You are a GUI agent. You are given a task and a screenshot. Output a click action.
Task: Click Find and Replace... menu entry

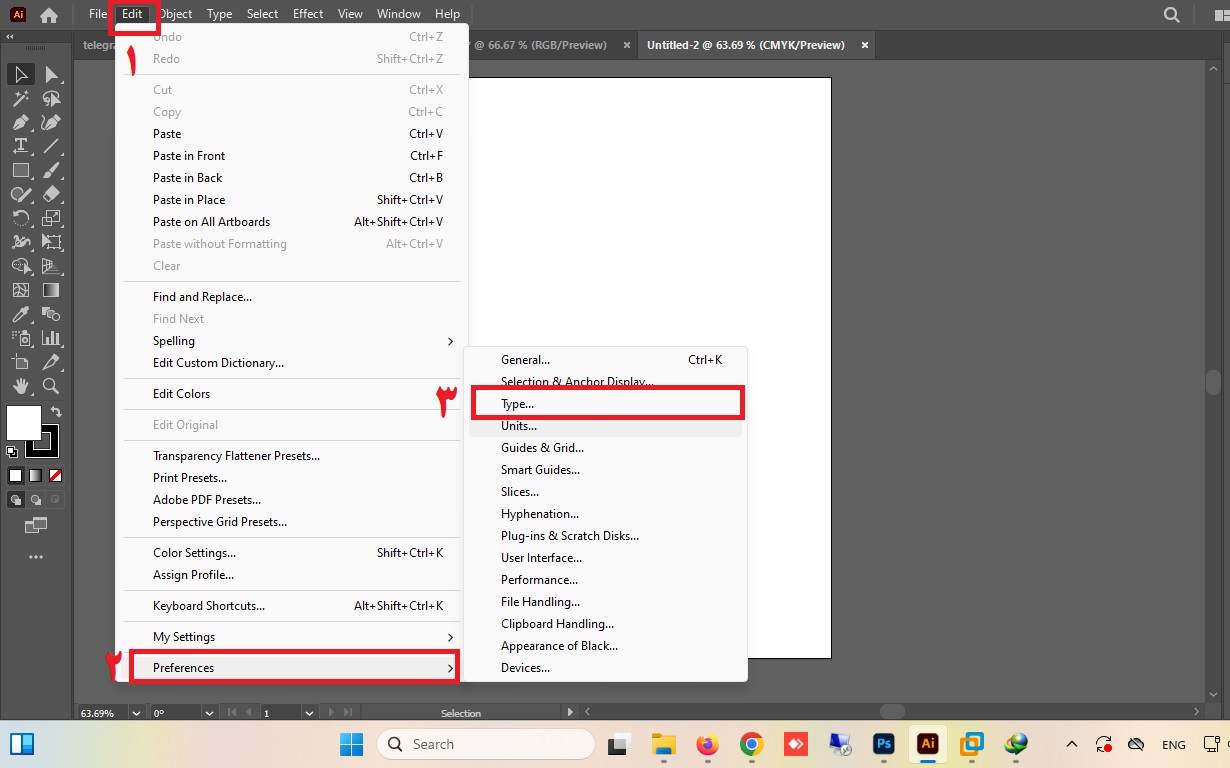pyautogui.click(x=202, y=297)
